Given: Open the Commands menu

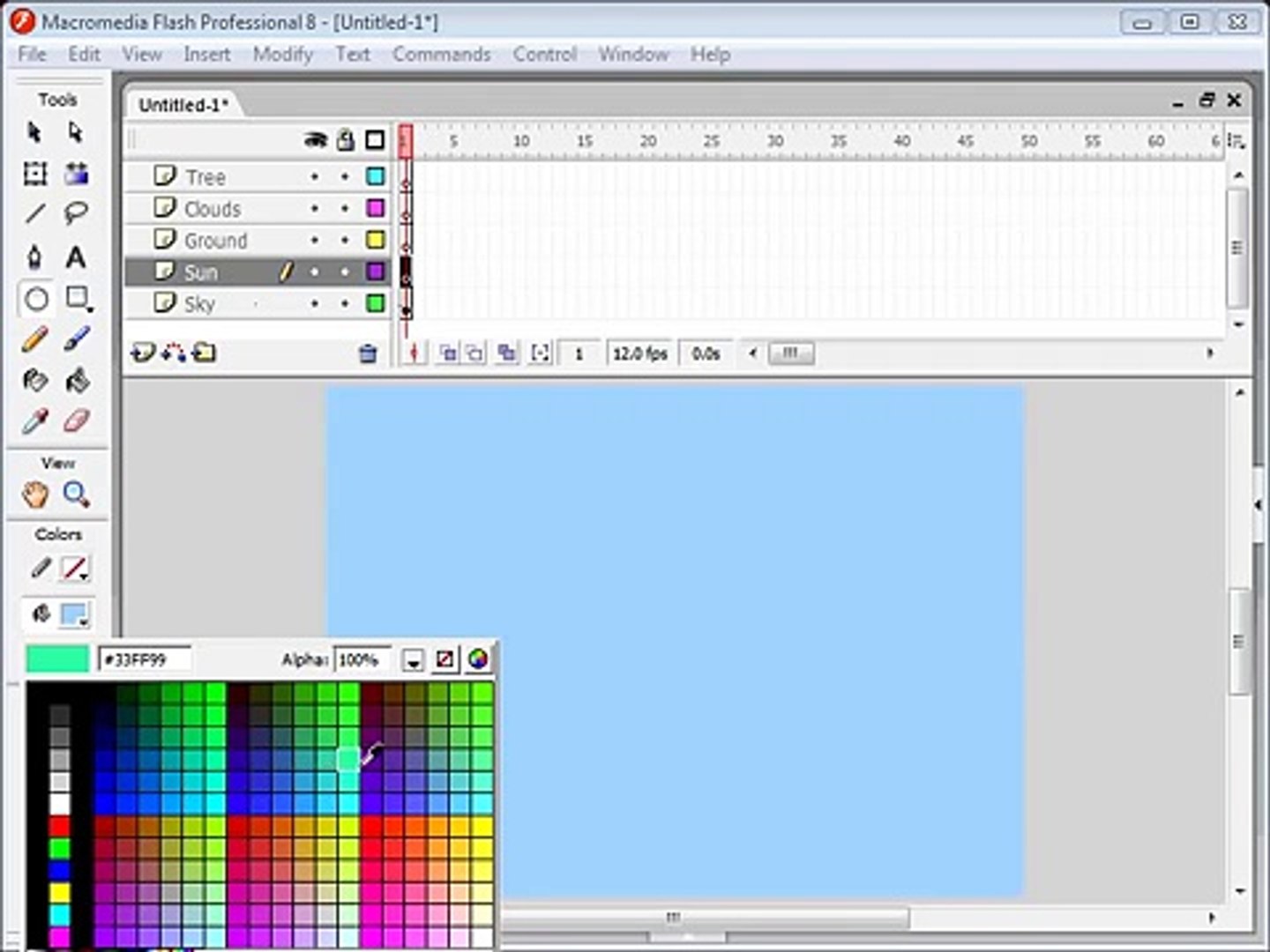Looking at the screenshot, I should tap(442, 55).
